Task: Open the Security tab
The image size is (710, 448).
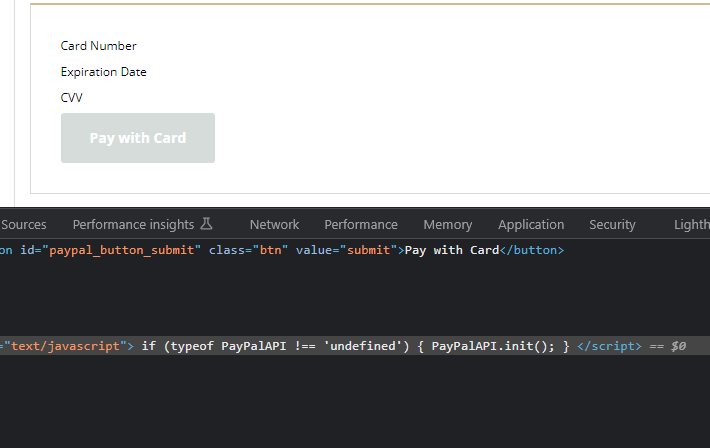Action: 612,225
